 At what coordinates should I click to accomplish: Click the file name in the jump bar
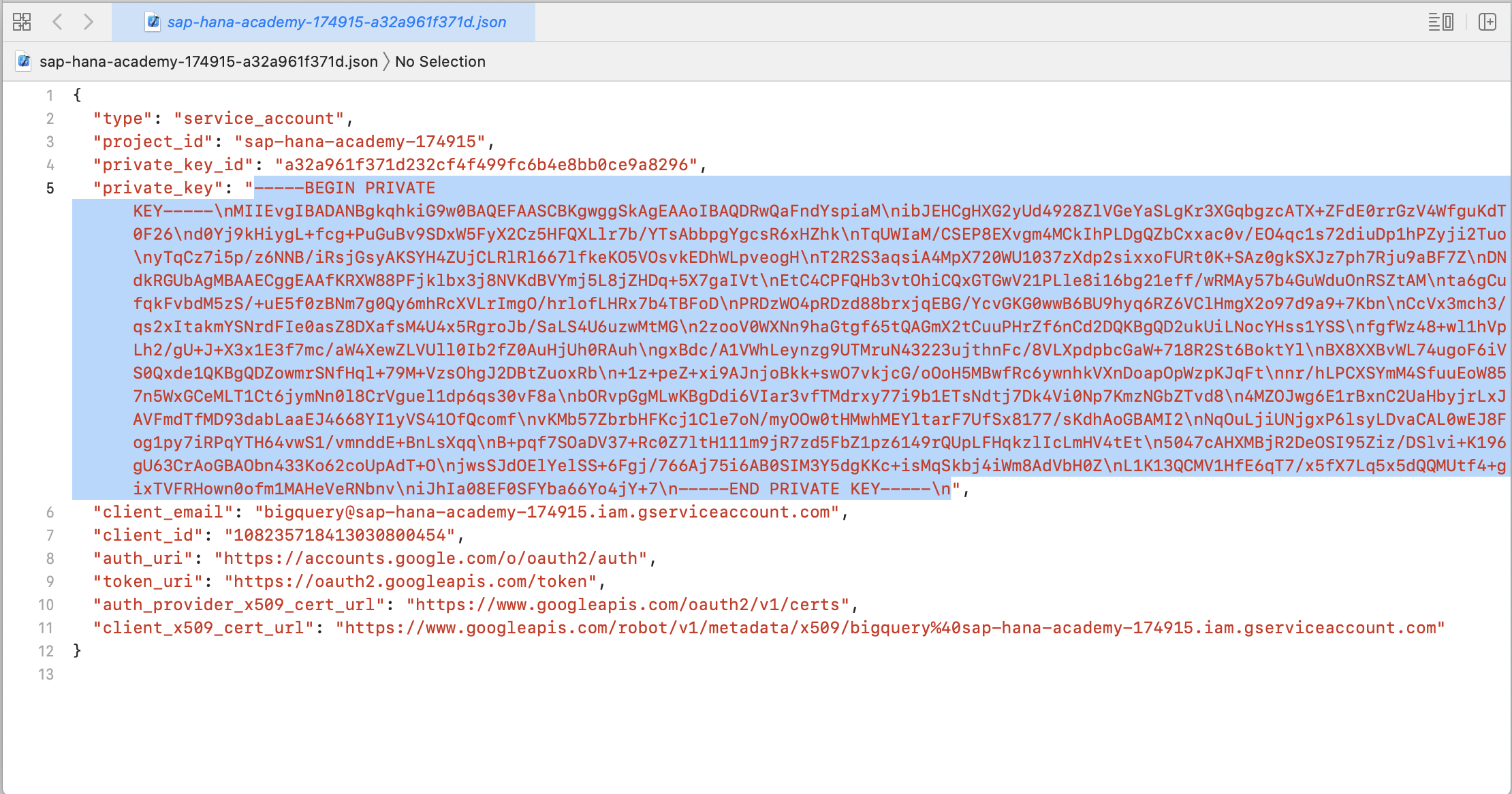[x=208, y=61]
